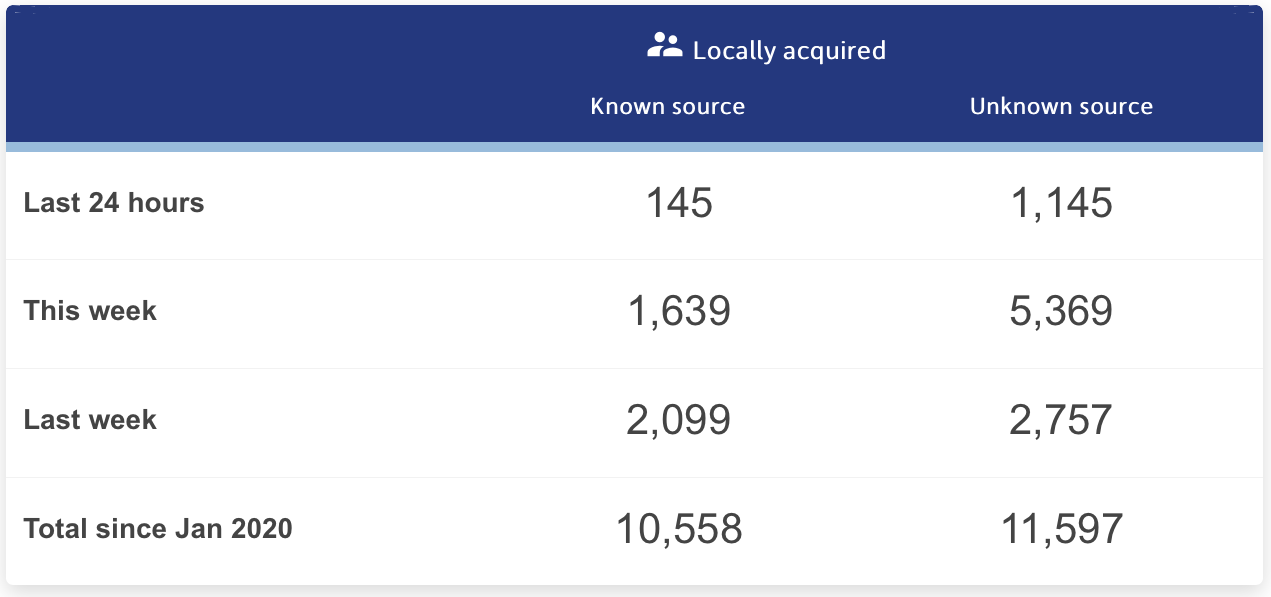
Task: Click the 2,757 unknown source value
Action: click(1061, 420)
